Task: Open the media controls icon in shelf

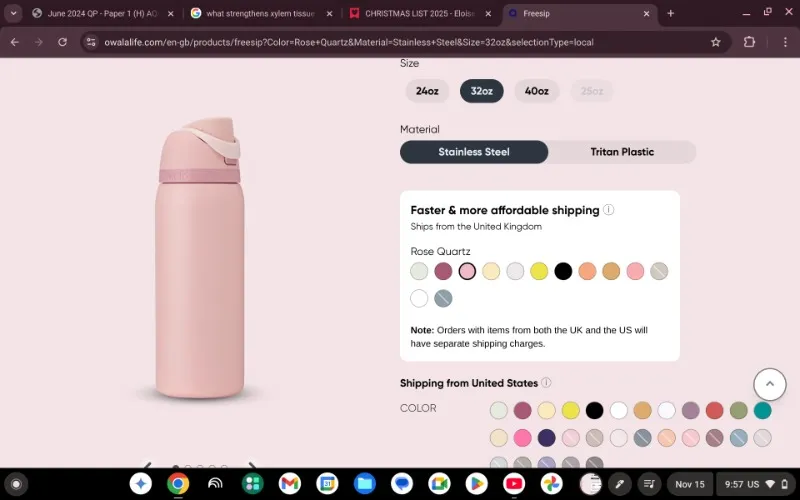Action: point(649,484)
